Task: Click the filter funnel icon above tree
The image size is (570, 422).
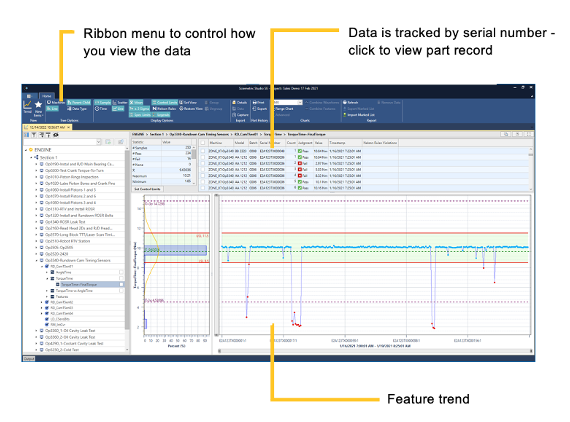Action: click(33, 135)
